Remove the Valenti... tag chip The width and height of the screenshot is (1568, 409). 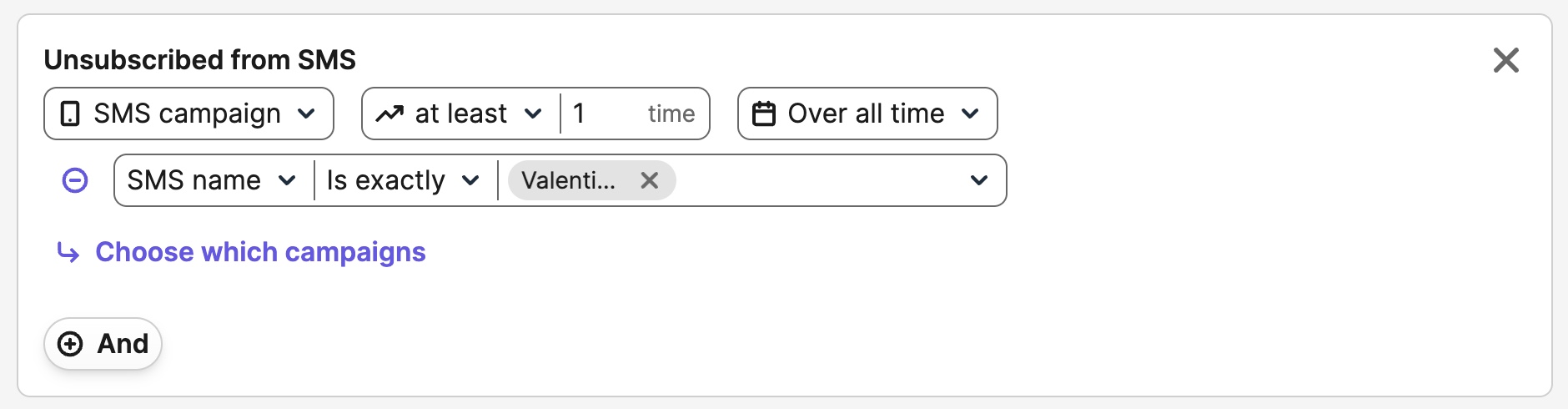[650, 180]
